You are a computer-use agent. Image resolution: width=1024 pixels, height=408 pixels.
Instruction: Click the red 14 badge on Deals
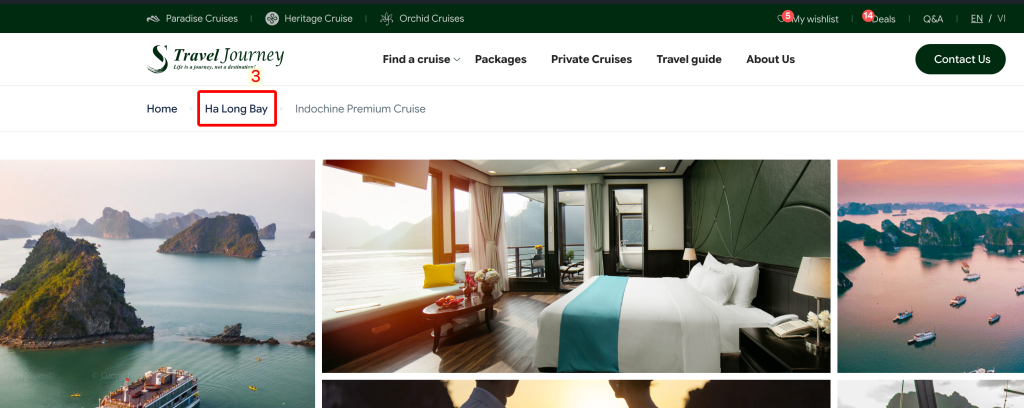coord(868,16)
